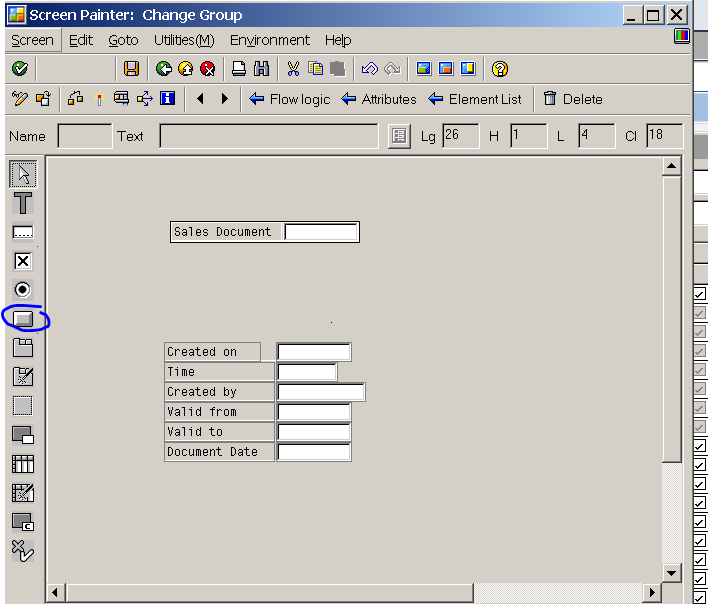Click the Element List button

coord(475,99)
